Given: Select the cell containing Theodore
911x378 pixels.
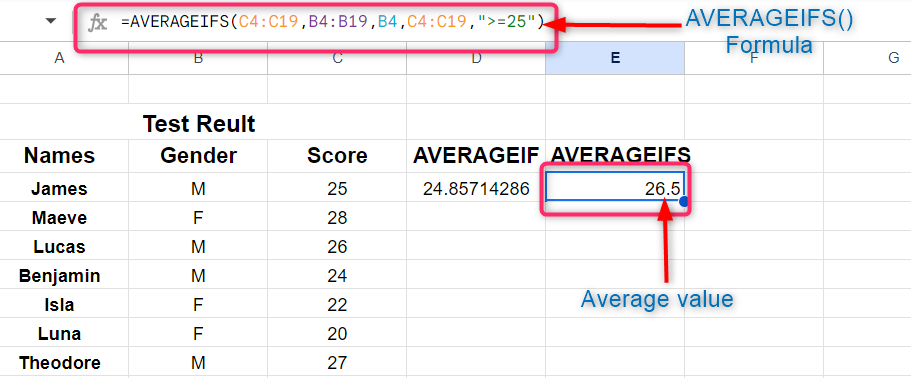Looking at the screenshot, I should (59, 362).
